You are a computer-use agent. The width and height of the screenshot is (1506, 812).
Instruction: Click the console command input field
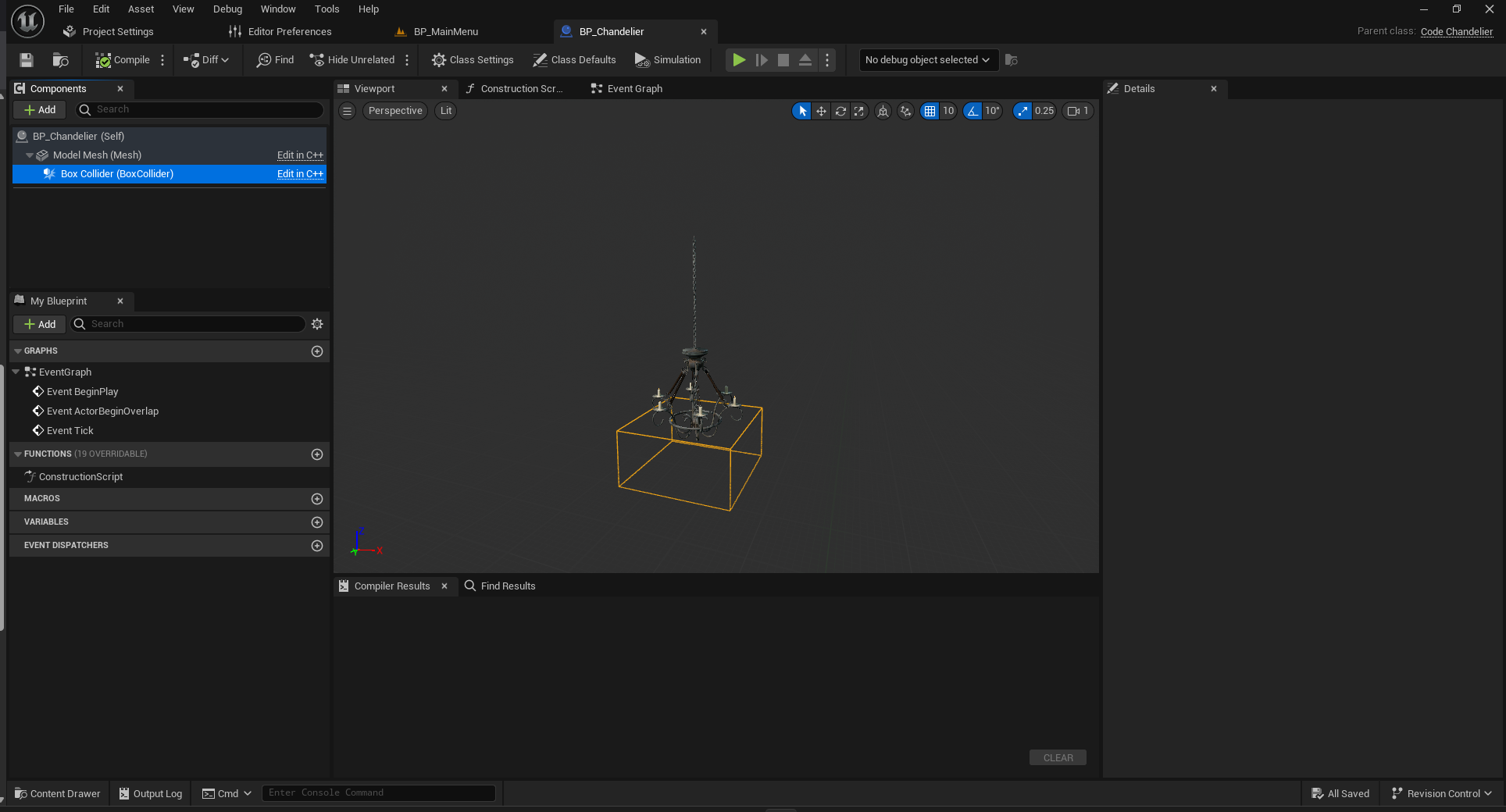tap(378, 792)
